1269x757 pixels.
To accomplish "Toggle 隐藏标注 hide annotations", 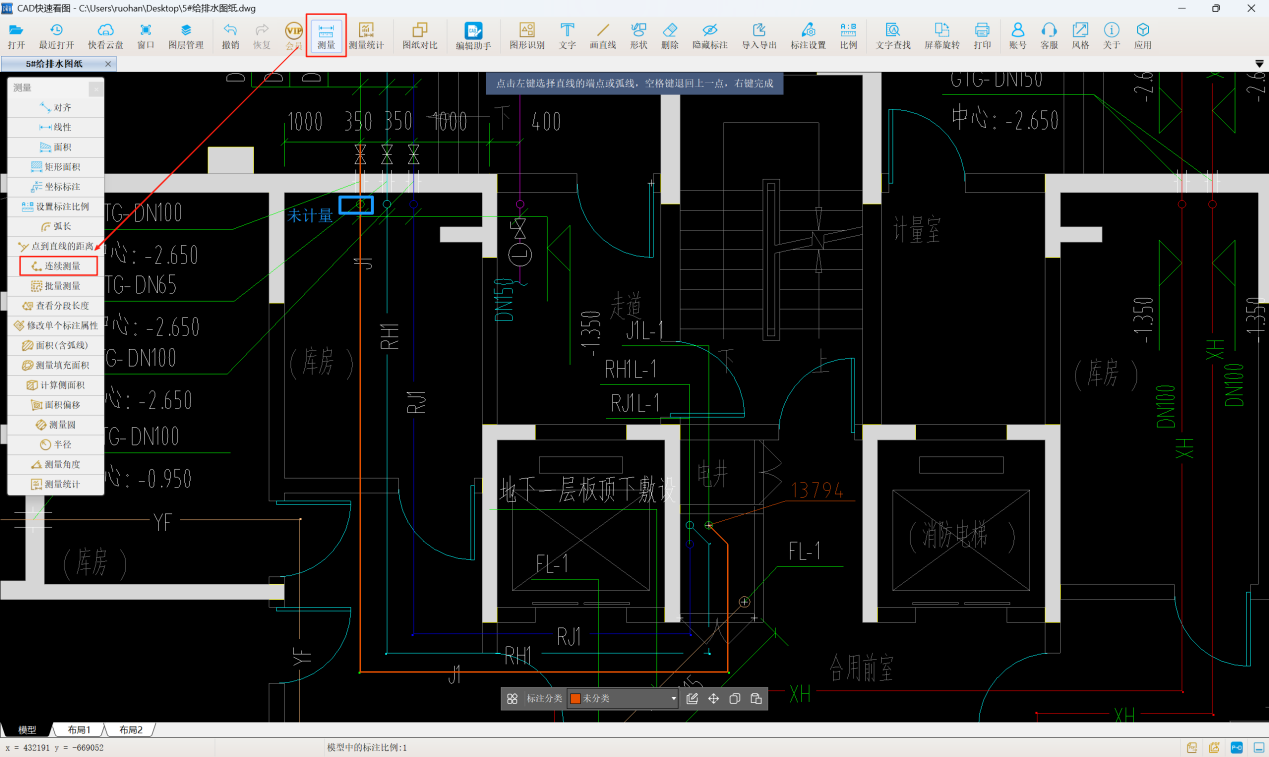I will [710, 36].
